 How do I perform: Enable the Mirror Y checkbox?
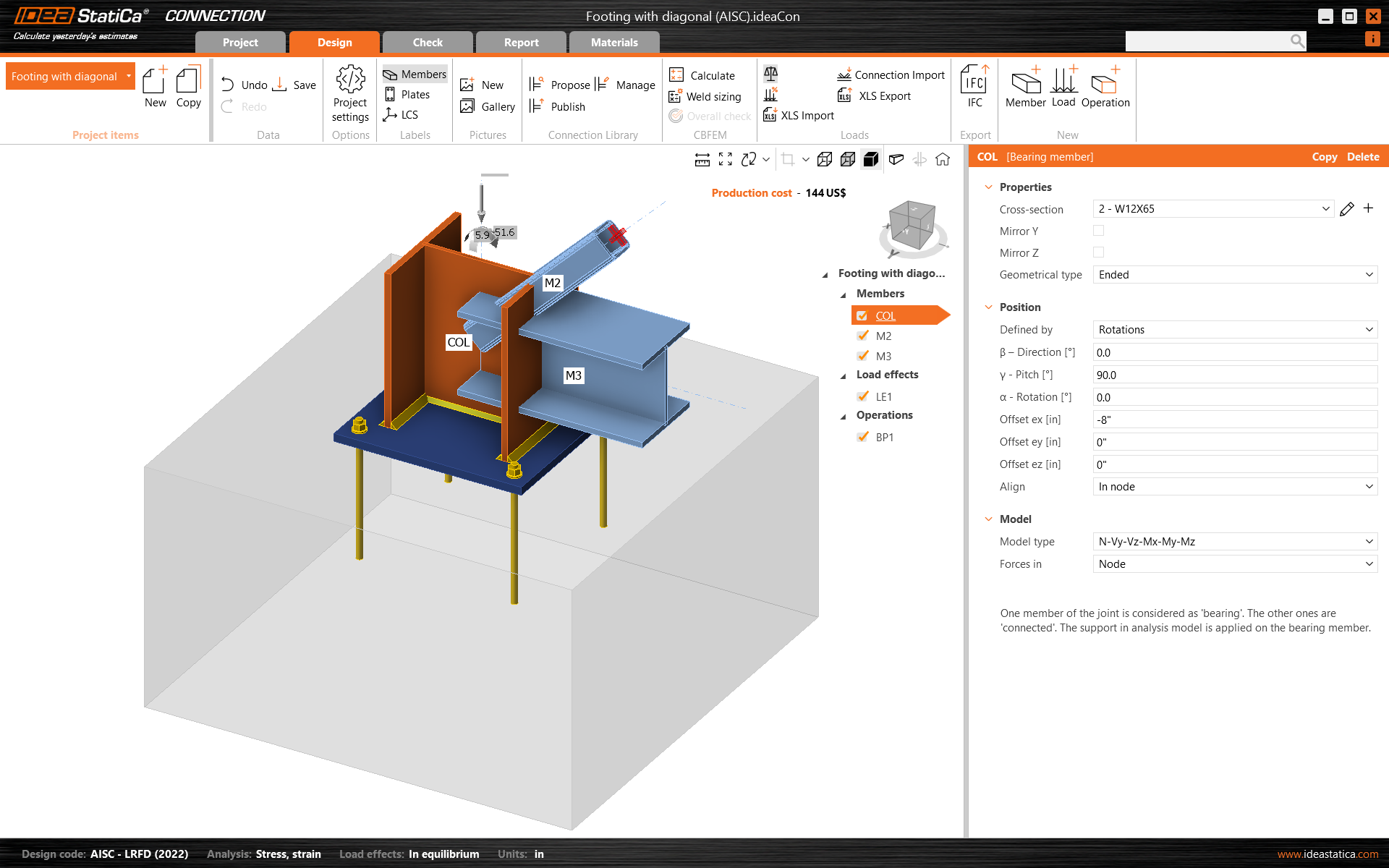(1098, 231)
